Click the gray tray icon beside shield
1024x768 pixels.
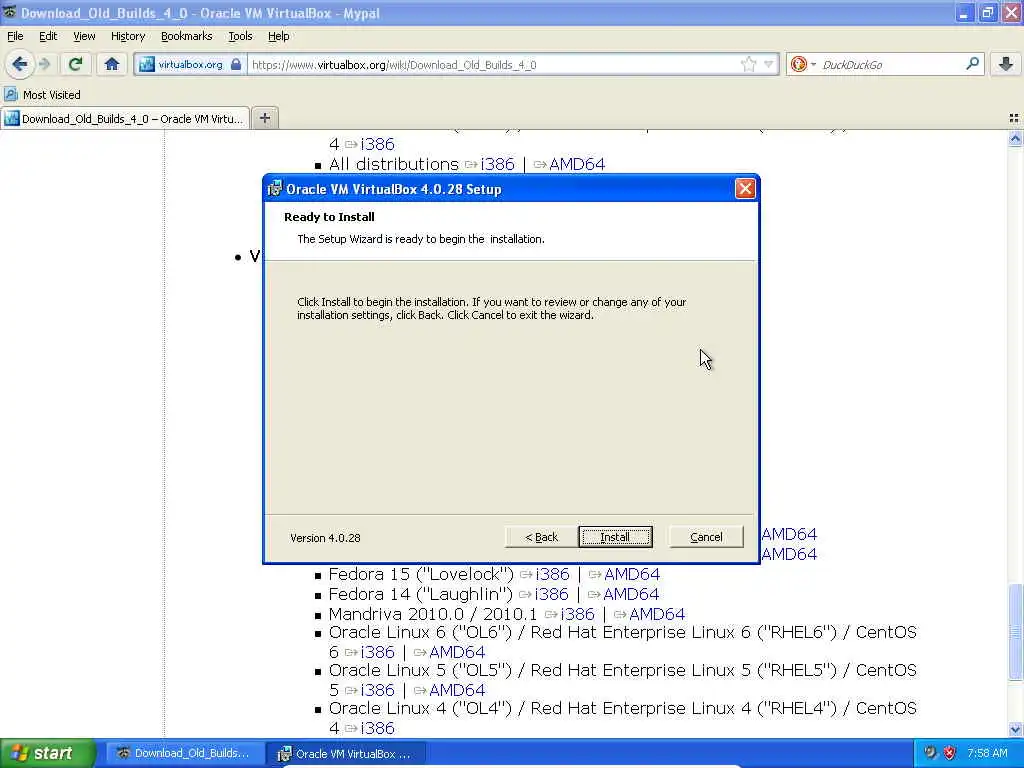tap(930, 753)
